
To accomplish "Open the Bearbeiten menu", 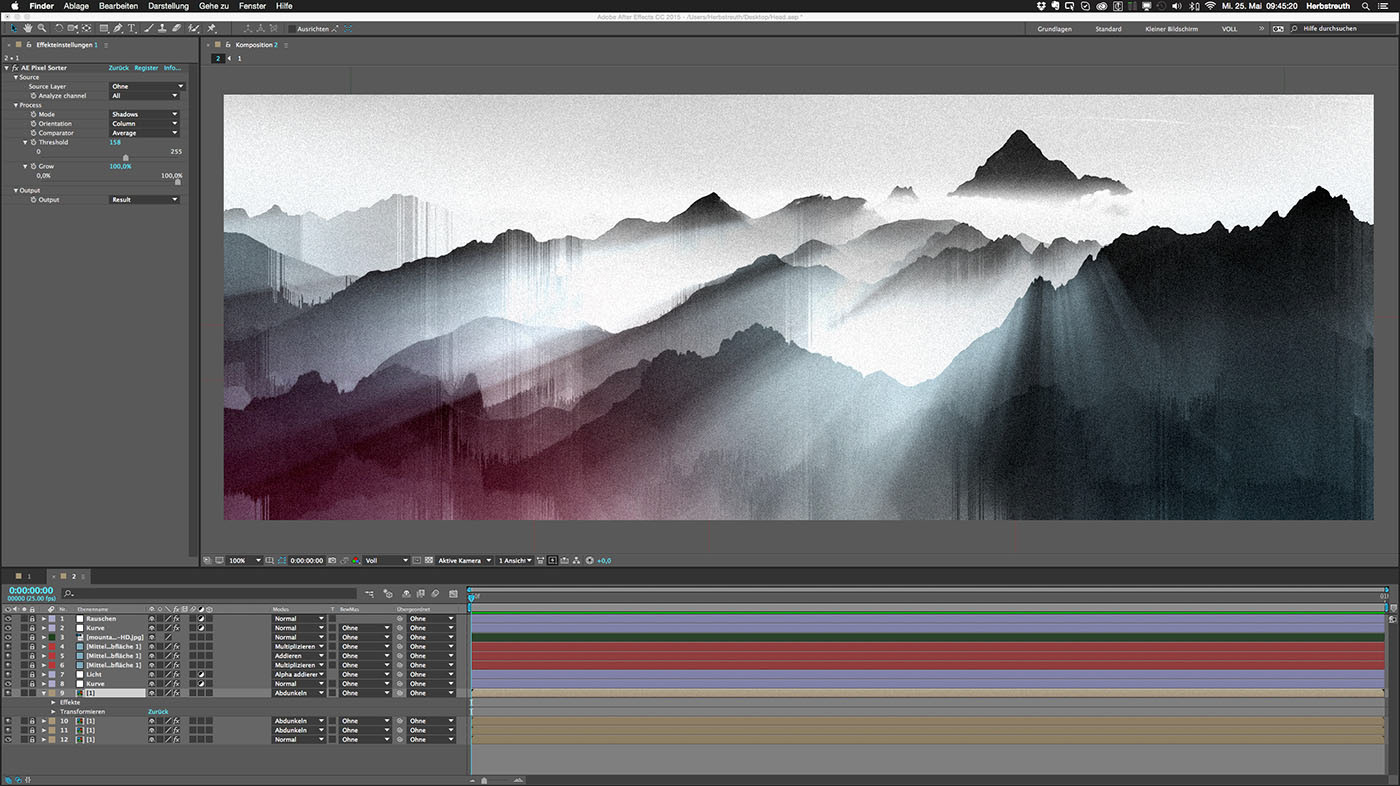I will [118, 6].
